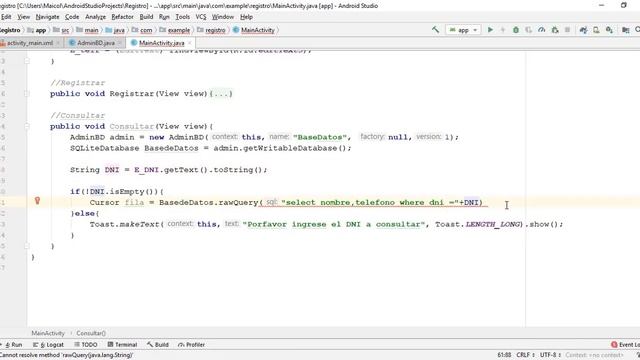
Task: Click Consultar() in the bottom editor breadcrumb
Action: [91, 333]
